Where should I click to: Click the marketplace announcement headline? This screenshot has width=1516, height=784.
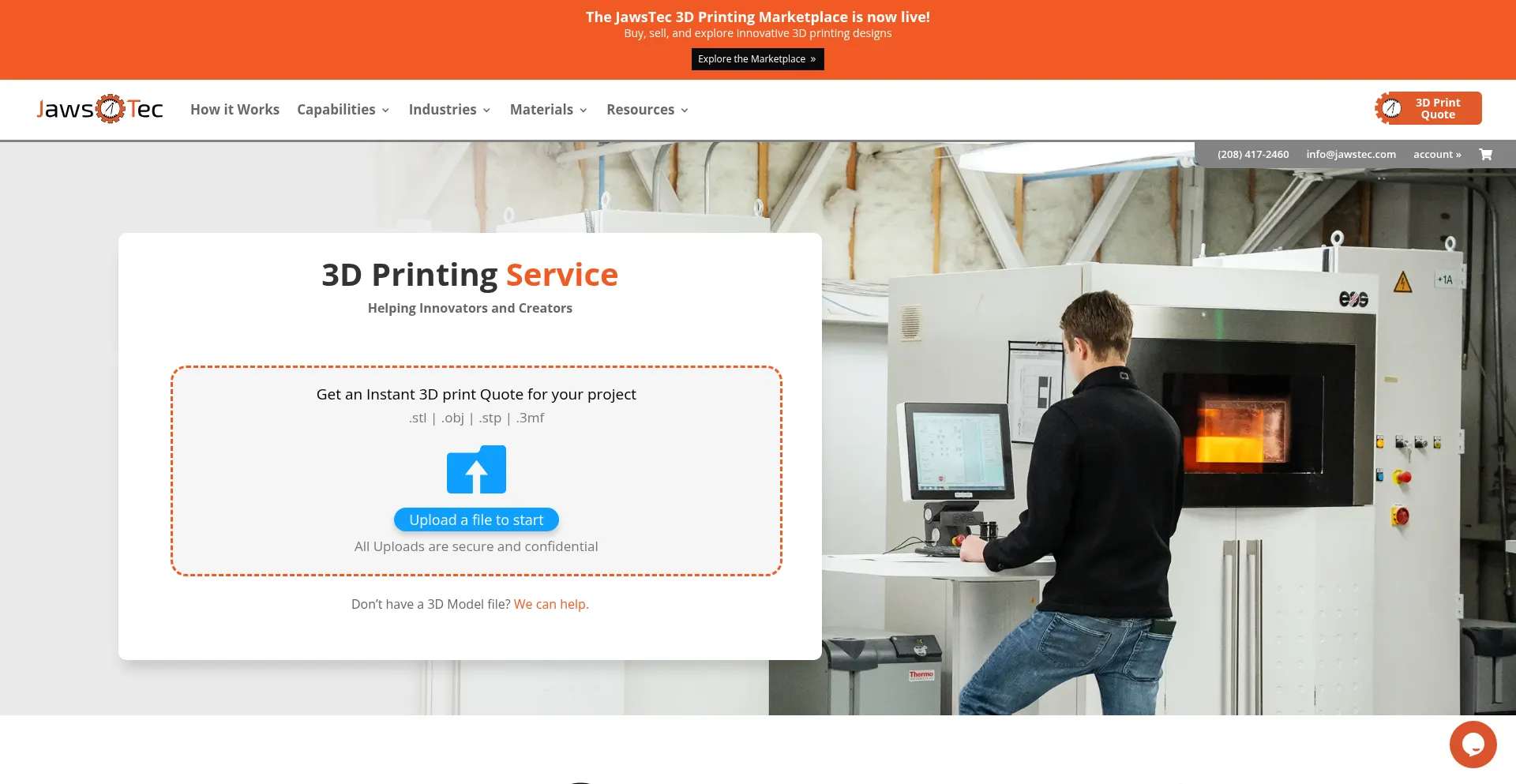tap(758, 17)
